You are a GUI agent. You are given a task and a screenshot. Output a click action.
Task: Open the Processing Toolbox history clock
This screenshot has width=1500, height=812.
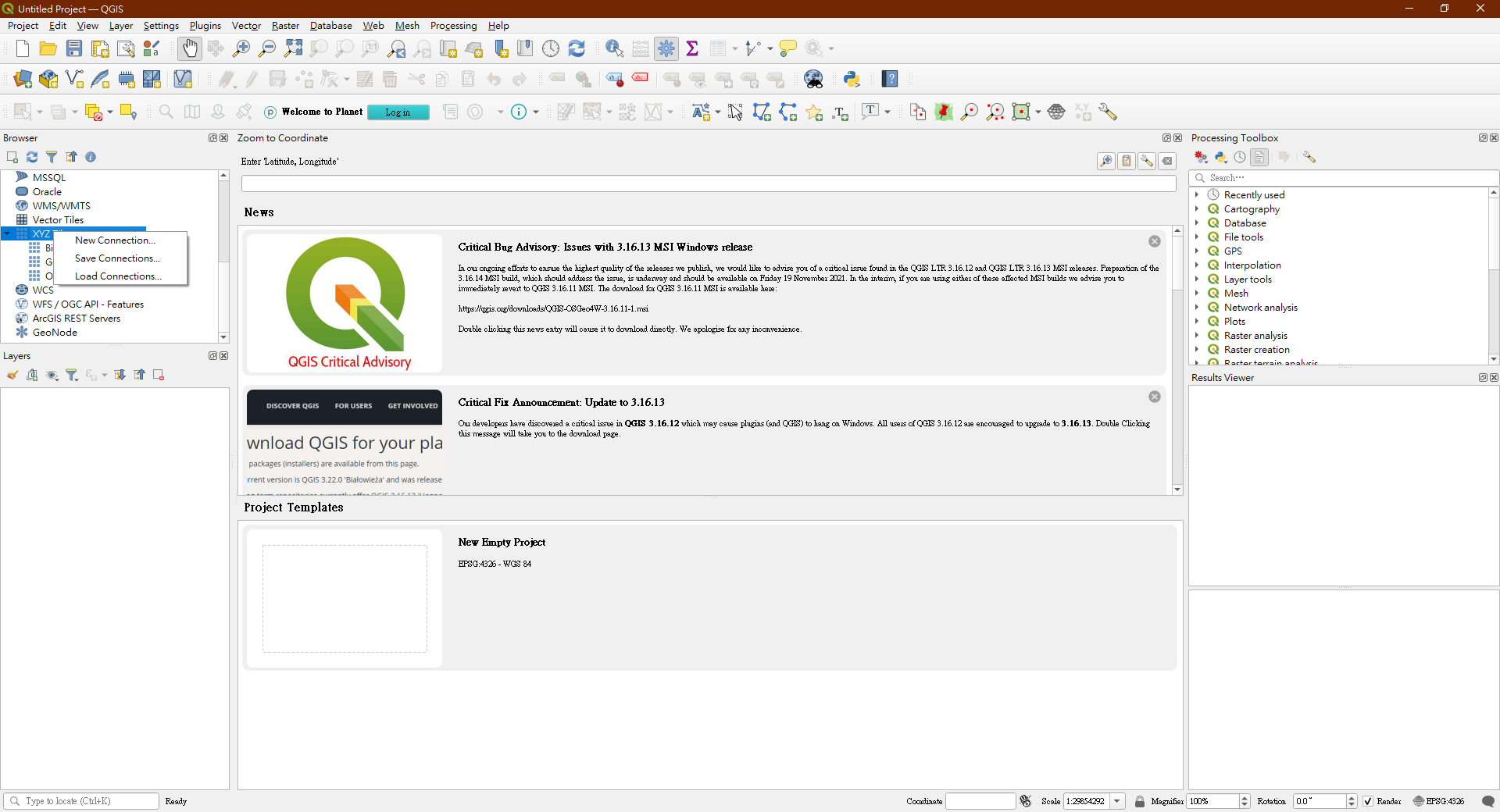click(x=1240, y=157)
